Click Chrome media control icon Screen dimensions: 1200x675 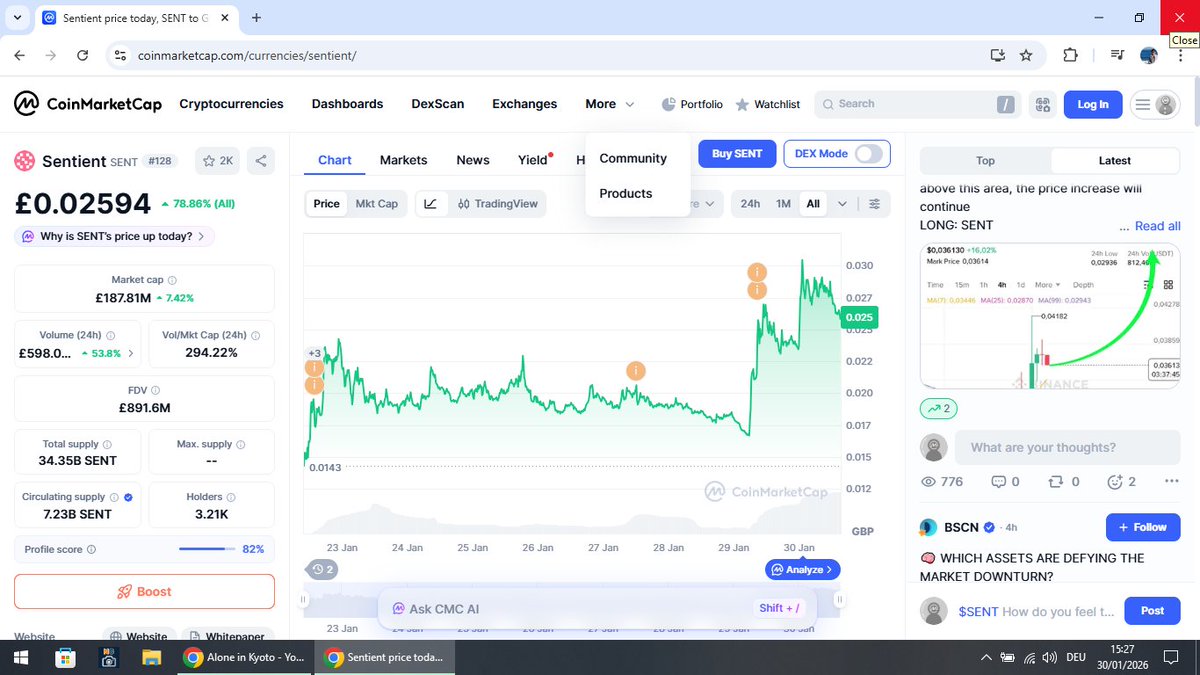1118,55
